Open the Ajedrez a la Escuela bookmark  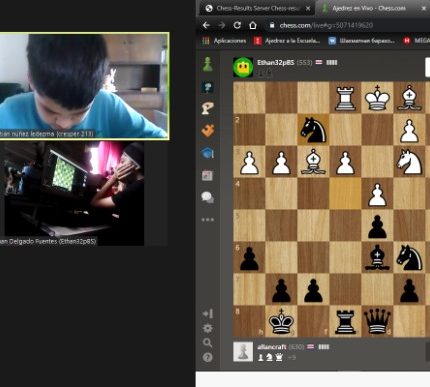287,41
